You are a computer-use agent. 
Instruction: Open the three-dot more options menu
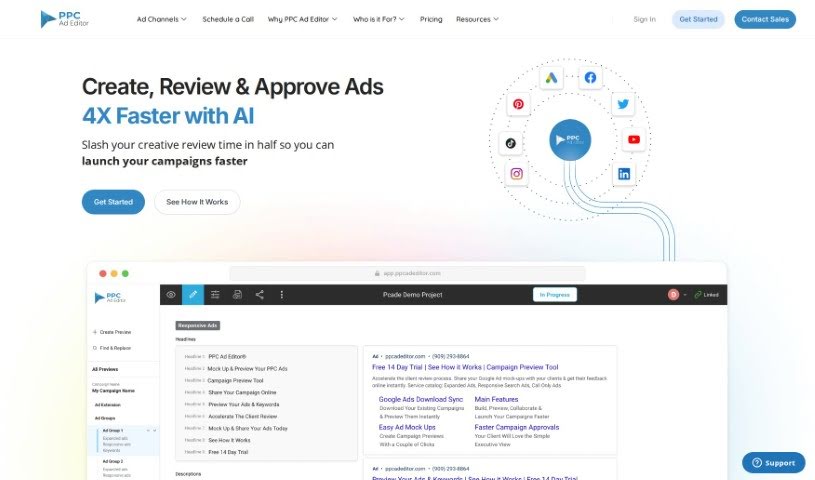click(x=282, y=294)
